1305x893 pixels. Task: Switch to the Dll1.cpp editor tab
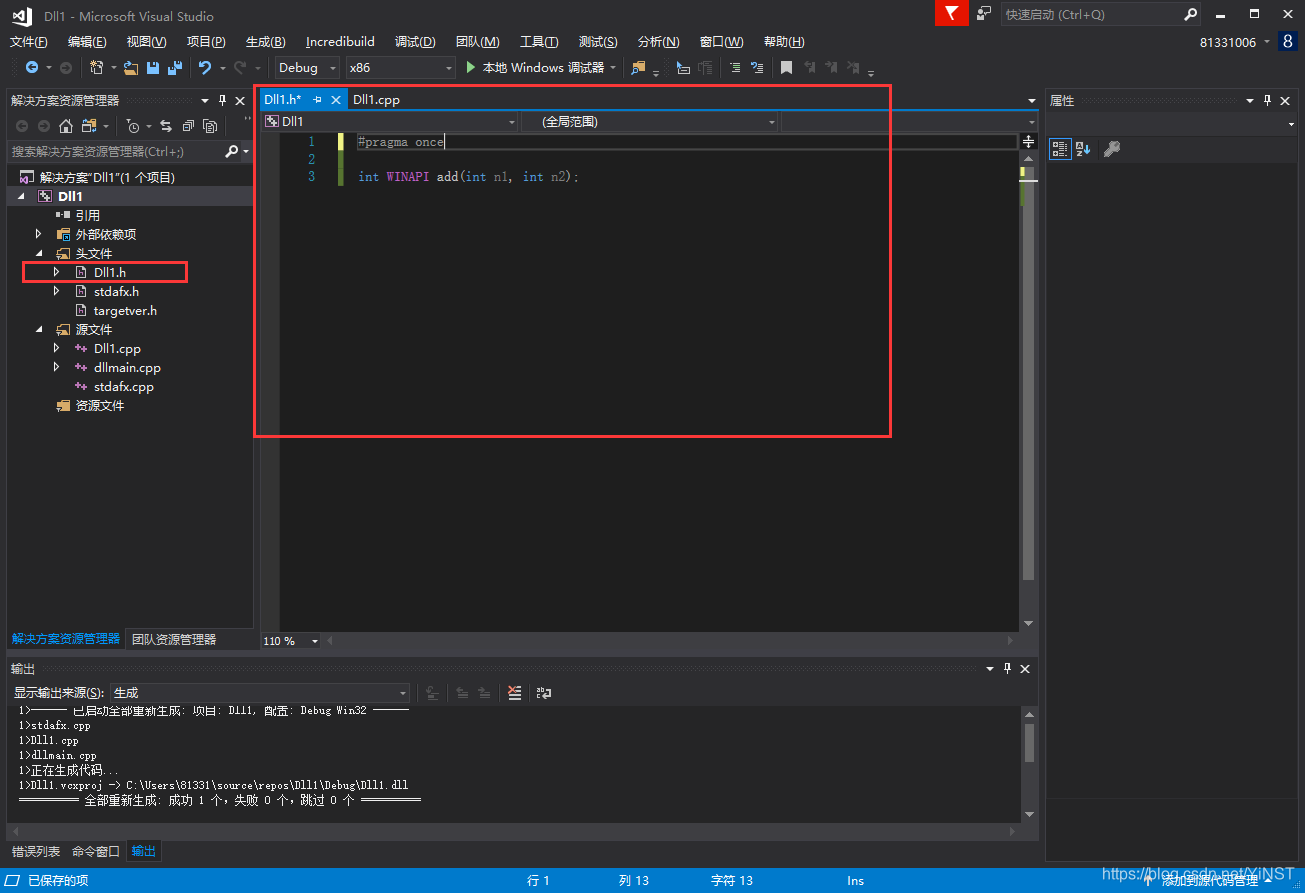click(x=377, y=100)
